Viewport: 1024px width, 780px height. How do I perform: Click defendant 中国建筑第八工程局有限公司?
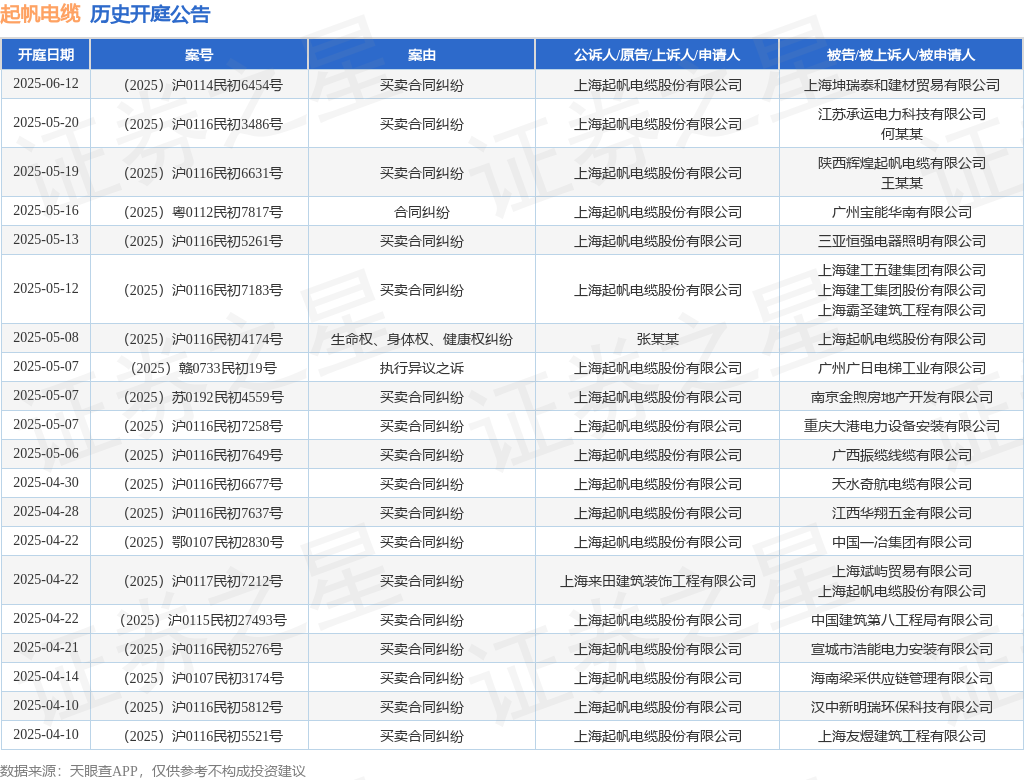coord(901,620)
